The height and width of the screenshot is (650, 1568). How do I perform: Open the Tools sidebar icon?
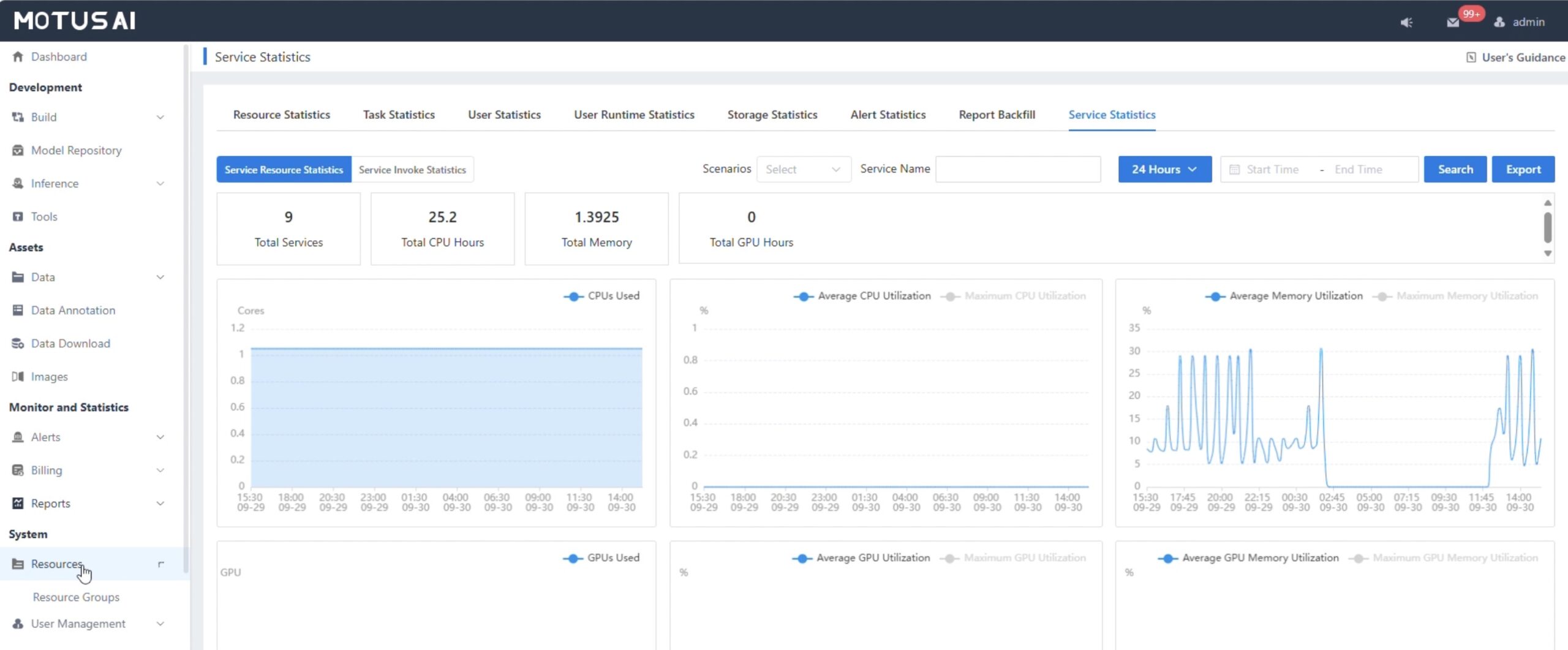point(18,217)
